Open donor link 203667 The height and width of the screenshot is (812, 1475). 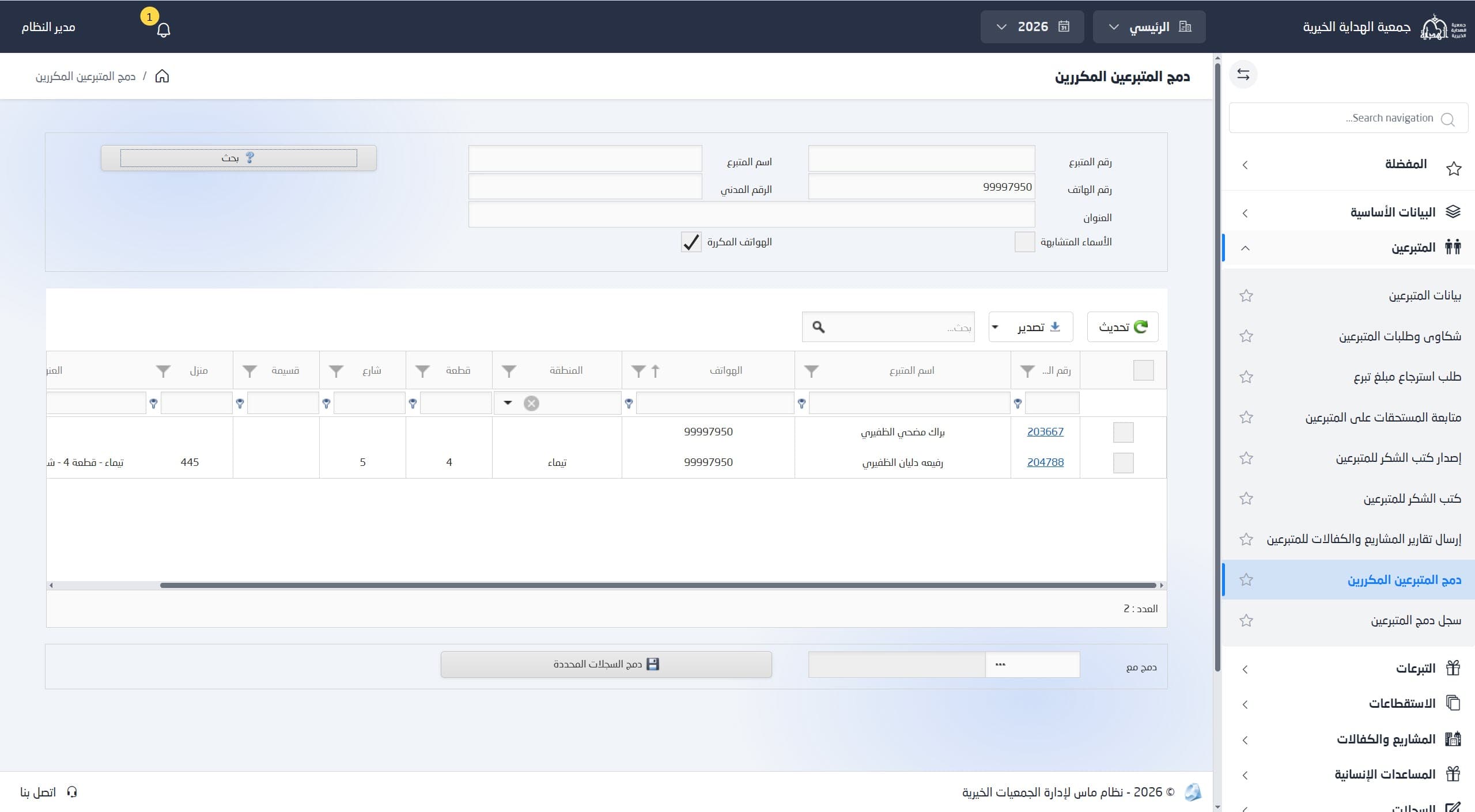pyautogui.click(x=1045, y=431)
